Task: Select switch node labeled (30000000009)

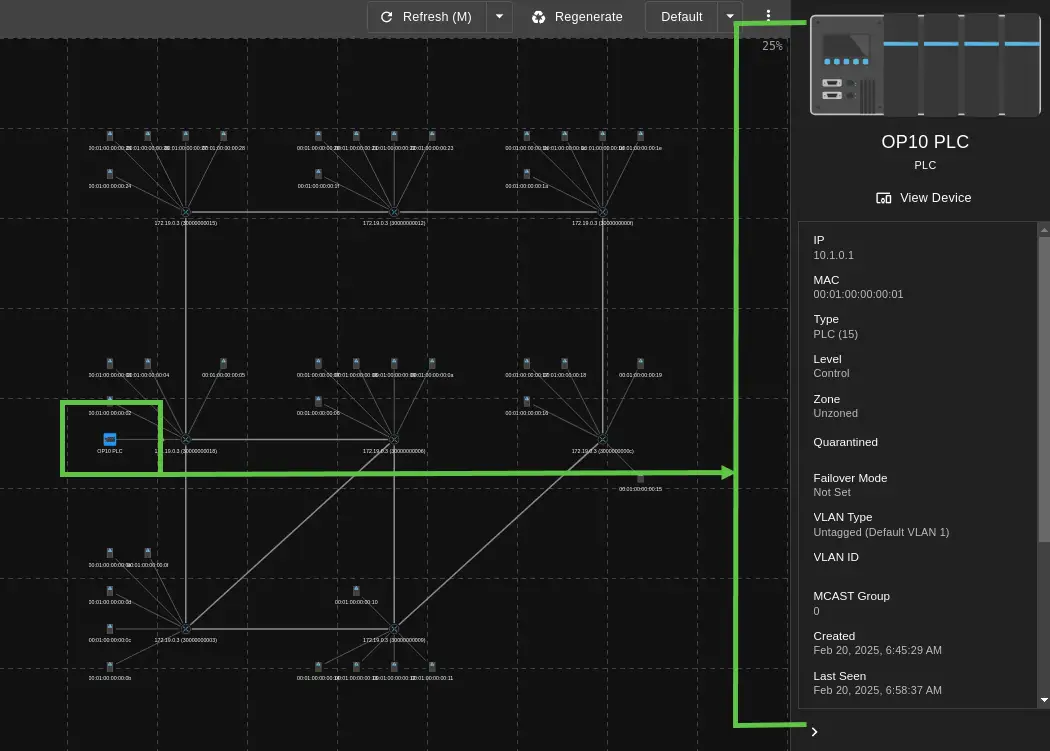Action: (394, 629)
